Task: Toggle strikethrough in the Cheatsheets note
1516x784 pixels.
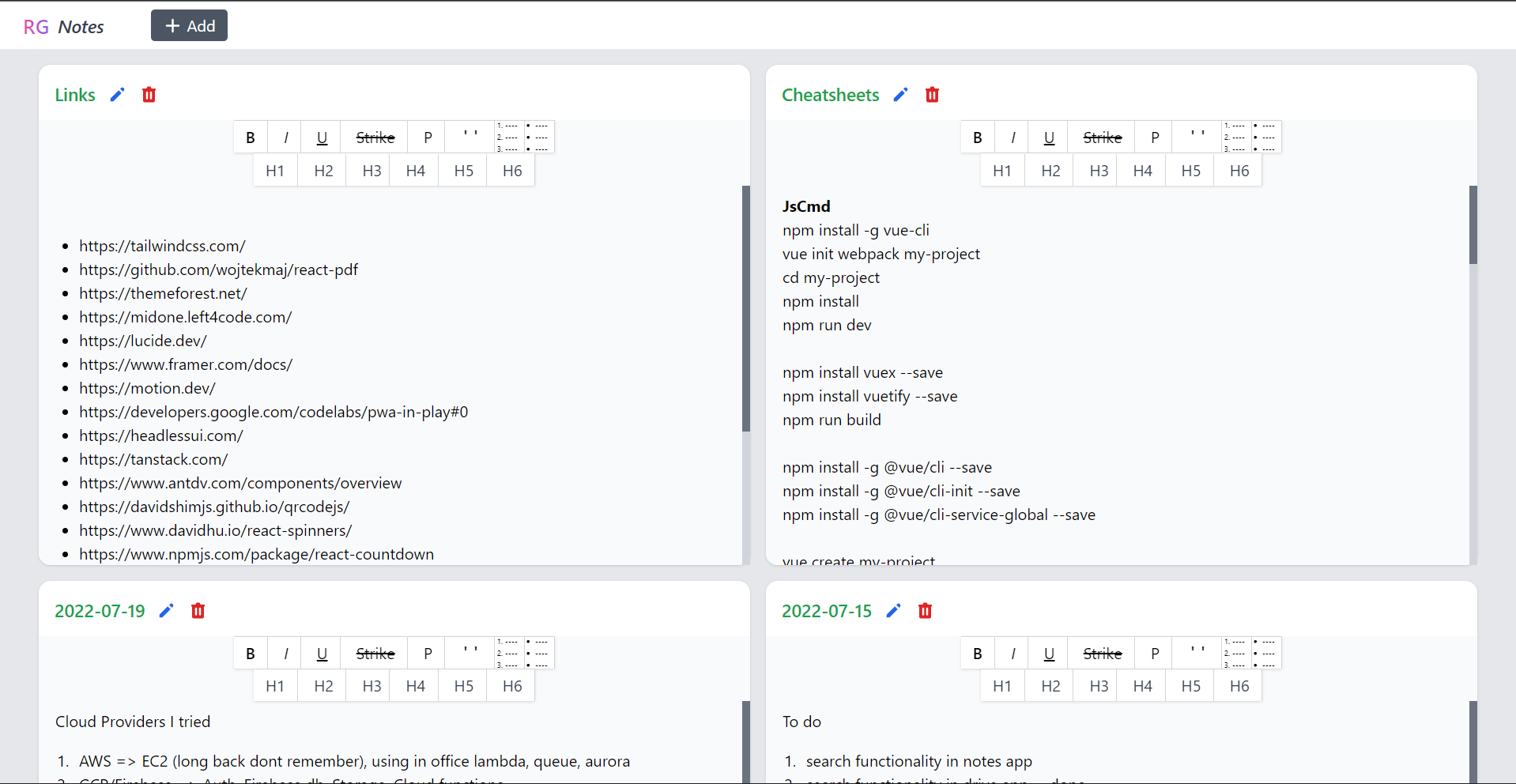Action: [x=1102, y=138]
